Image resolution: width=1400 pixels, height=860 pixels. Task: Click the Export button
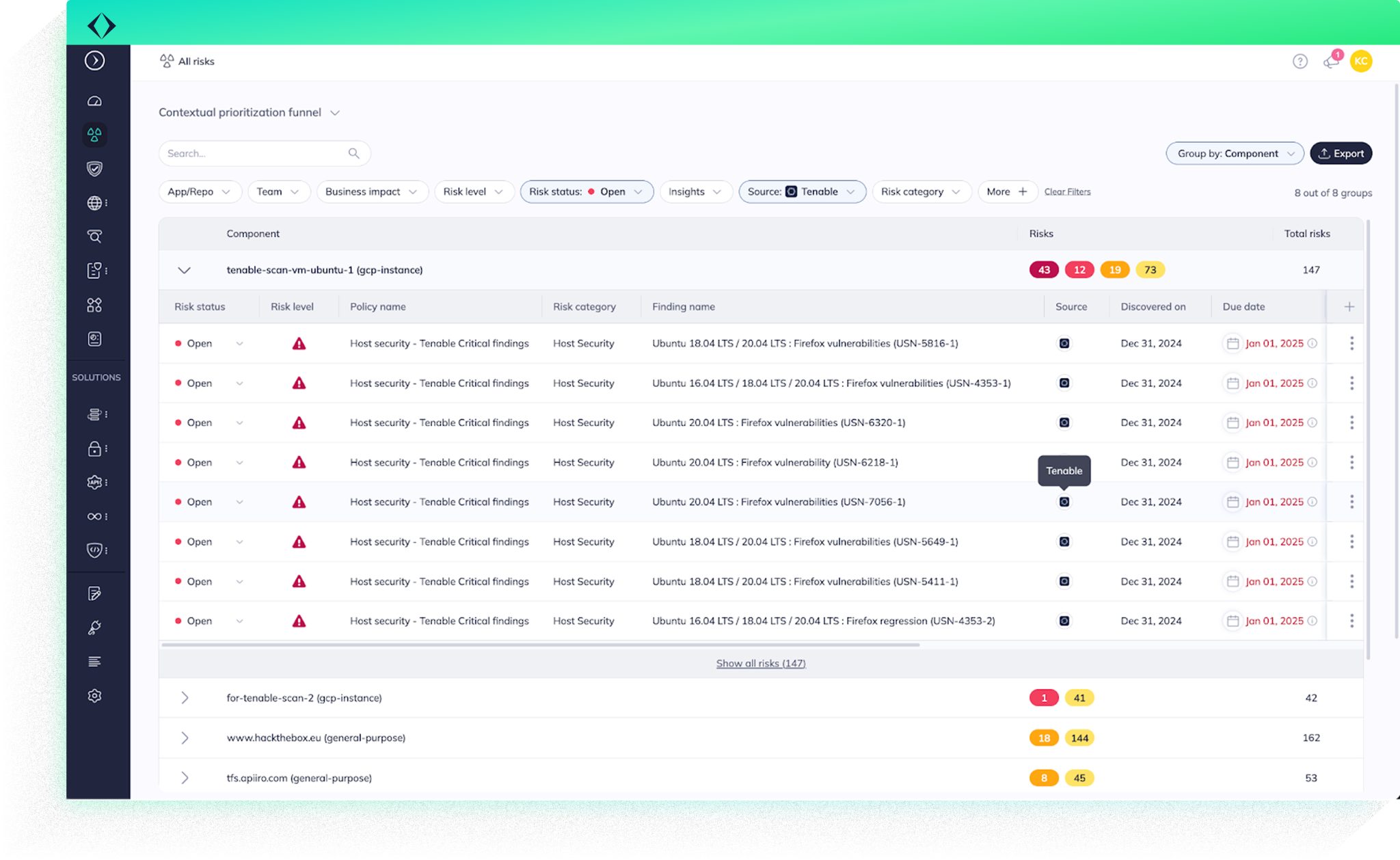(x=1341, y=153)
